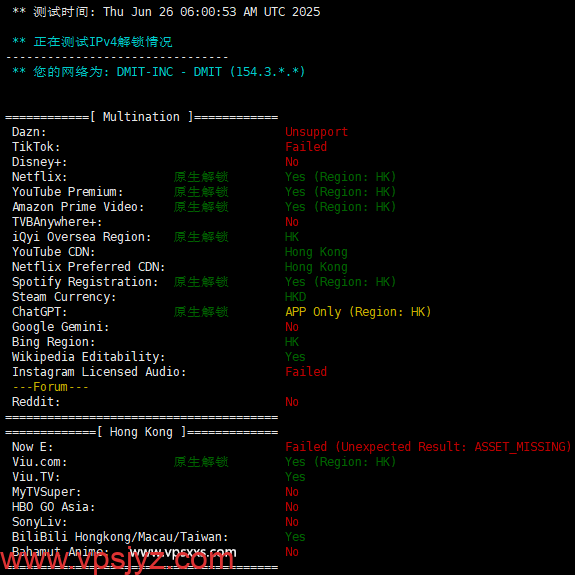Click the BiliBili Hongkong/Macau/Taiwan label
Viewport: 575px width, 575px height.
(x=120, y=537)
